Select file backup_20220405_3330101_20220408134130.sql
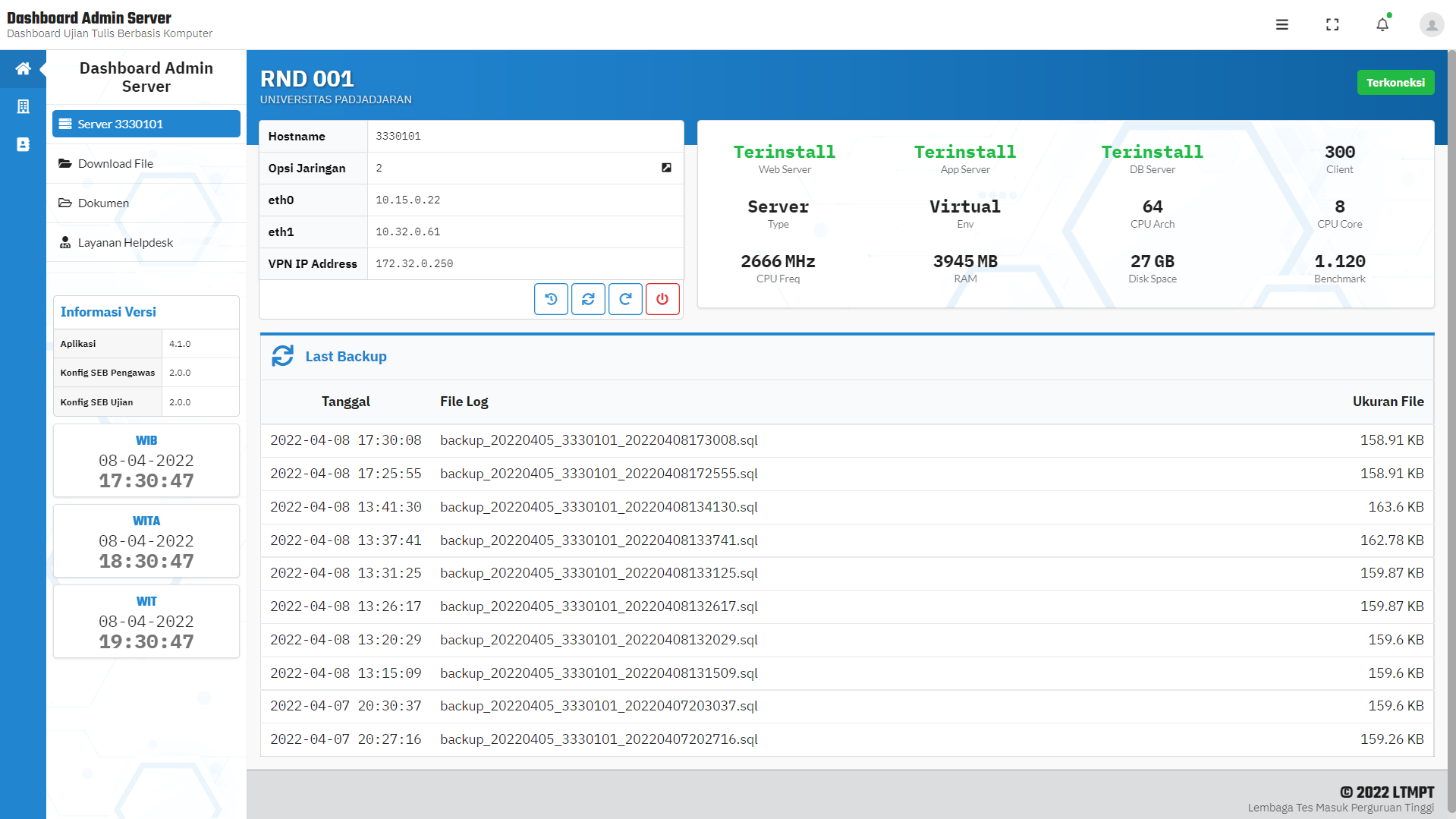The image size is (1456, 819). (599, 507)
